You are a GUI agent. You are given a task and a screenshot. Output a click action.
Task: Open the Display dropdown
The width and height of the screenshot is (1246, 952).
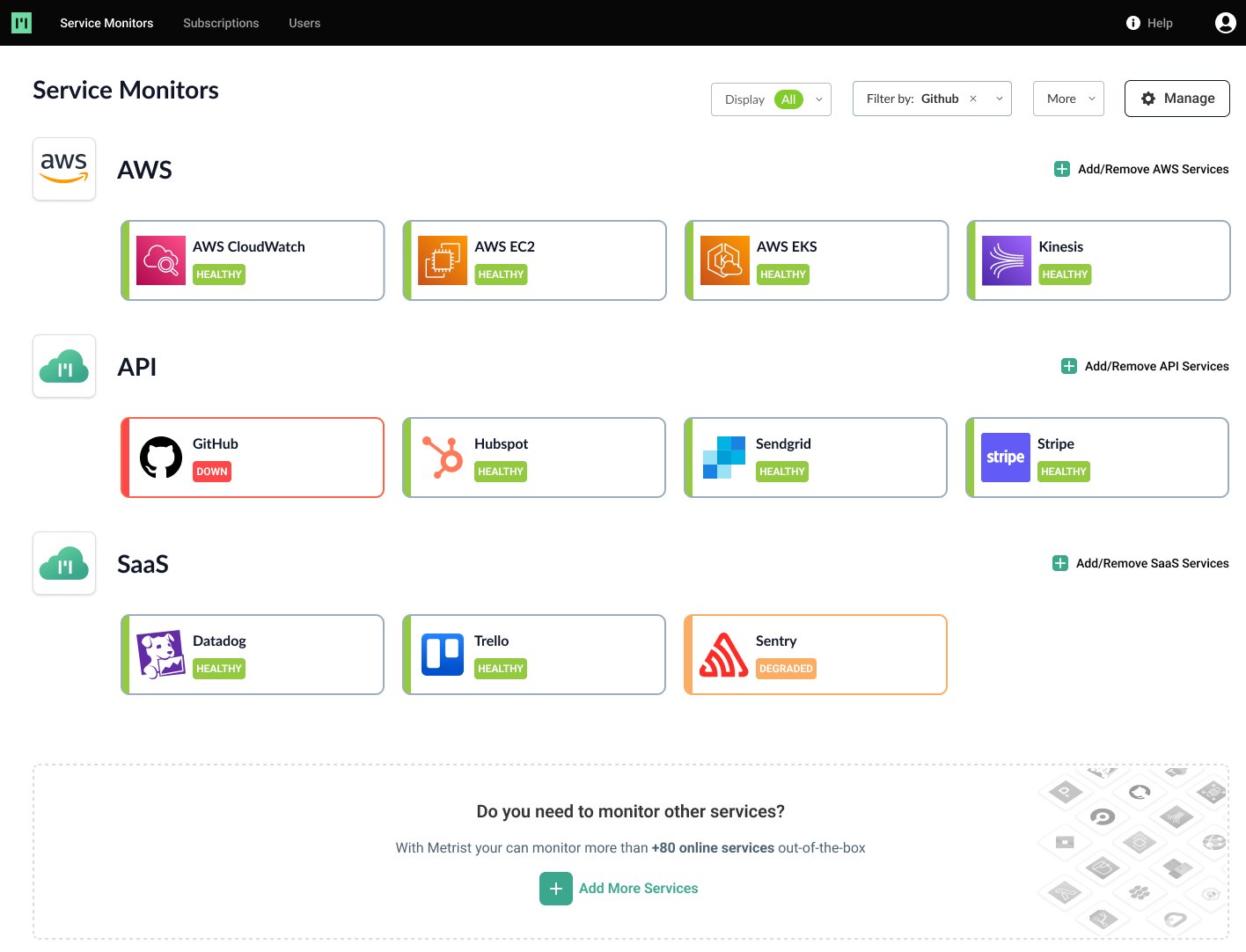pyautogui.click(x=771, y=99)
